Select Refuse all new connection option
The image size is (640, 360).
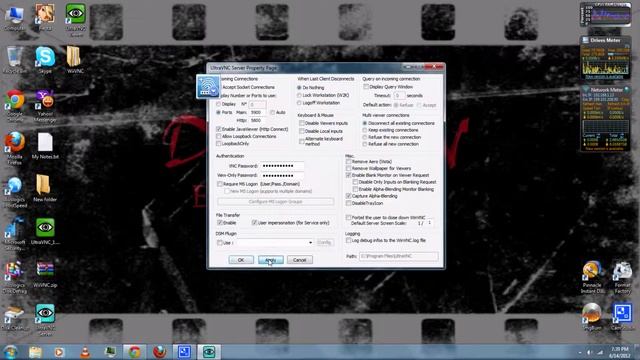tap(364, 144)
